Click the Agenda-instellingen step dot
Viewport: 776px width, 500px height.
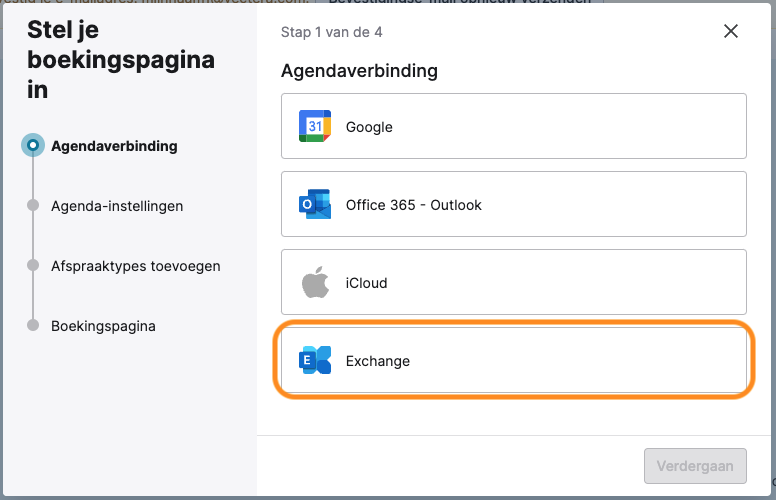33,205
